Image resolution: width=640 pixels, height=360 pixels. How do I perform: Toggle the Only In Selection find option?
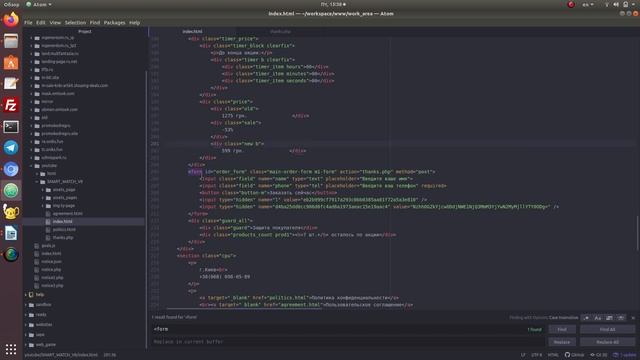[x=609, y=318]
